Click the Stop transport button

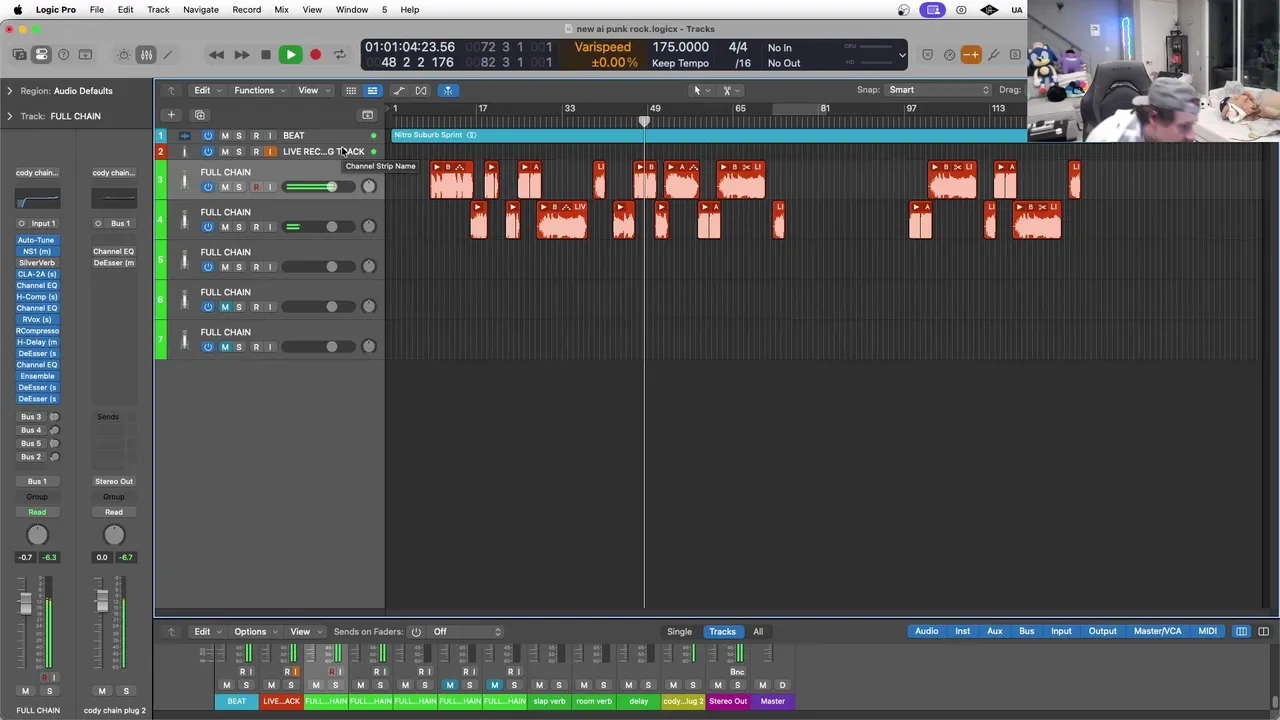tap(266, 55)
